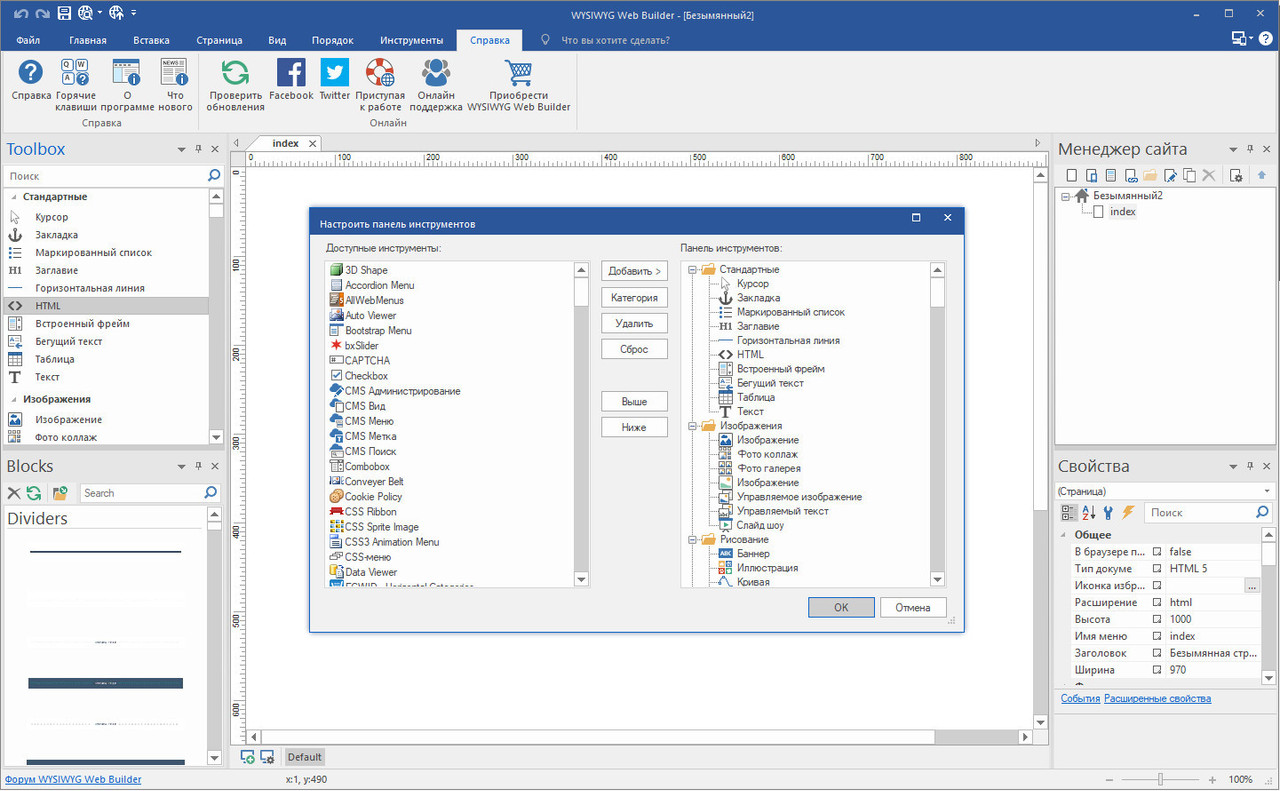Select Бегущий текст in dialog tree
Image resolution: width=1280 pixels, height=791 pixels.
[770, 383]
